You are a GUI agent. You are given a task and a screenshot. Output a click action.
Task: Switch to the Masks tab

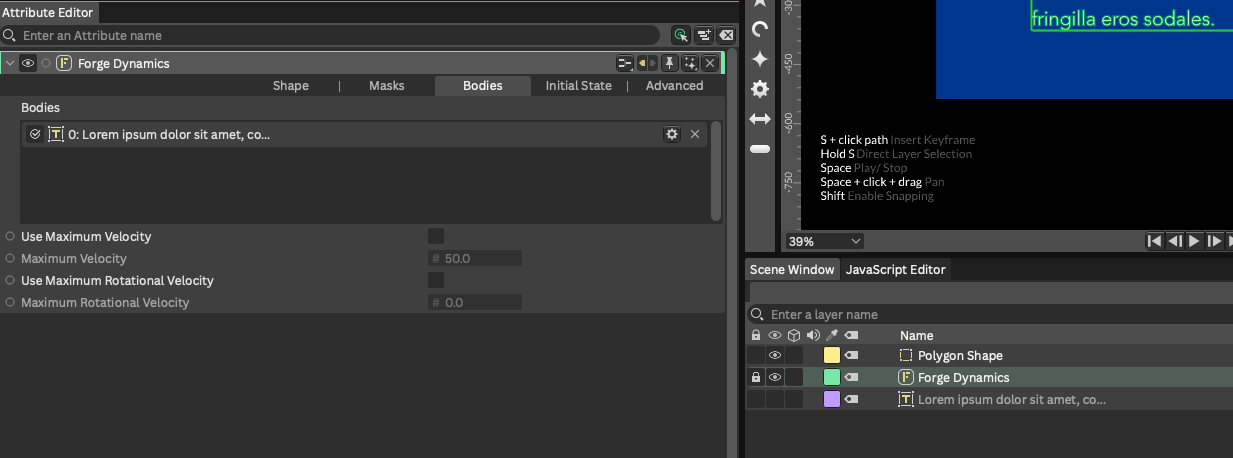[387, 86]
